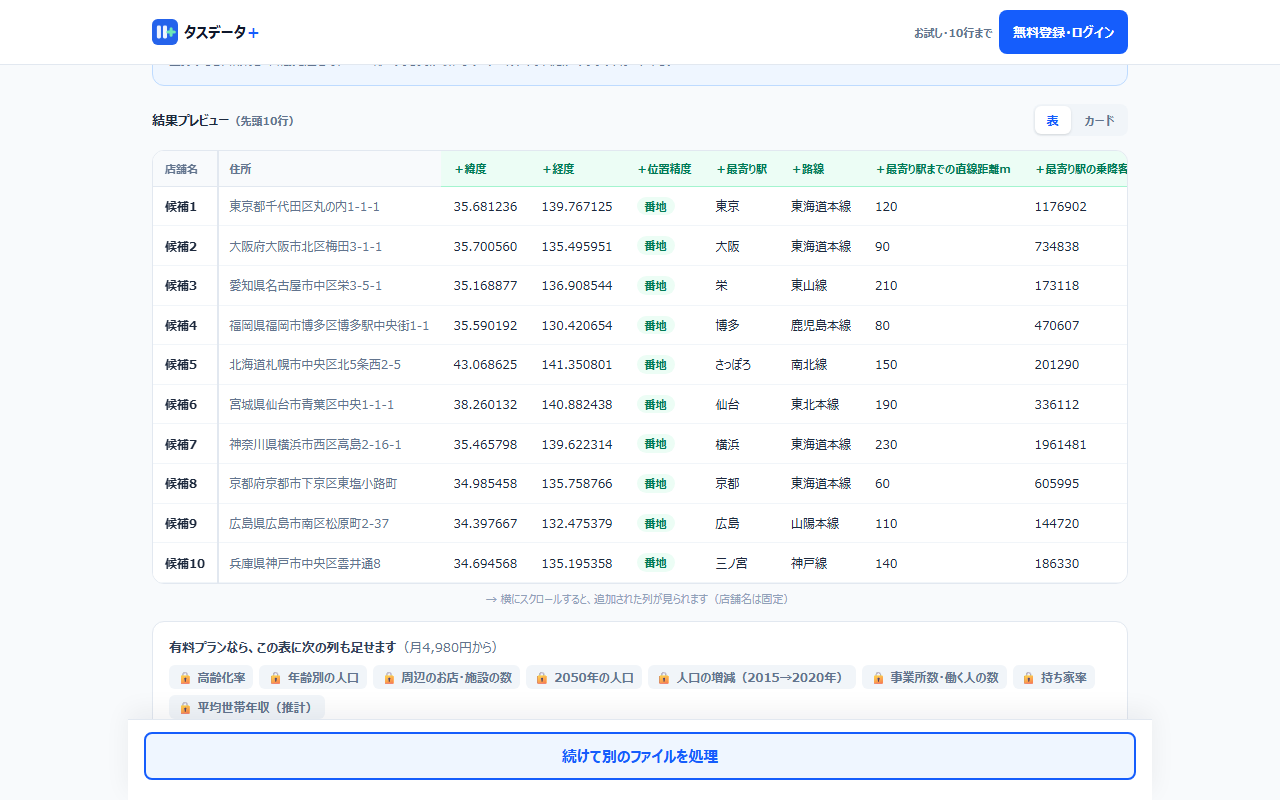Image resolution: width=1280 pixels, height=800 pixels.
Task: Click the ＋最寄り駅までの直線距離m column header
Action: tap(943, 169)
